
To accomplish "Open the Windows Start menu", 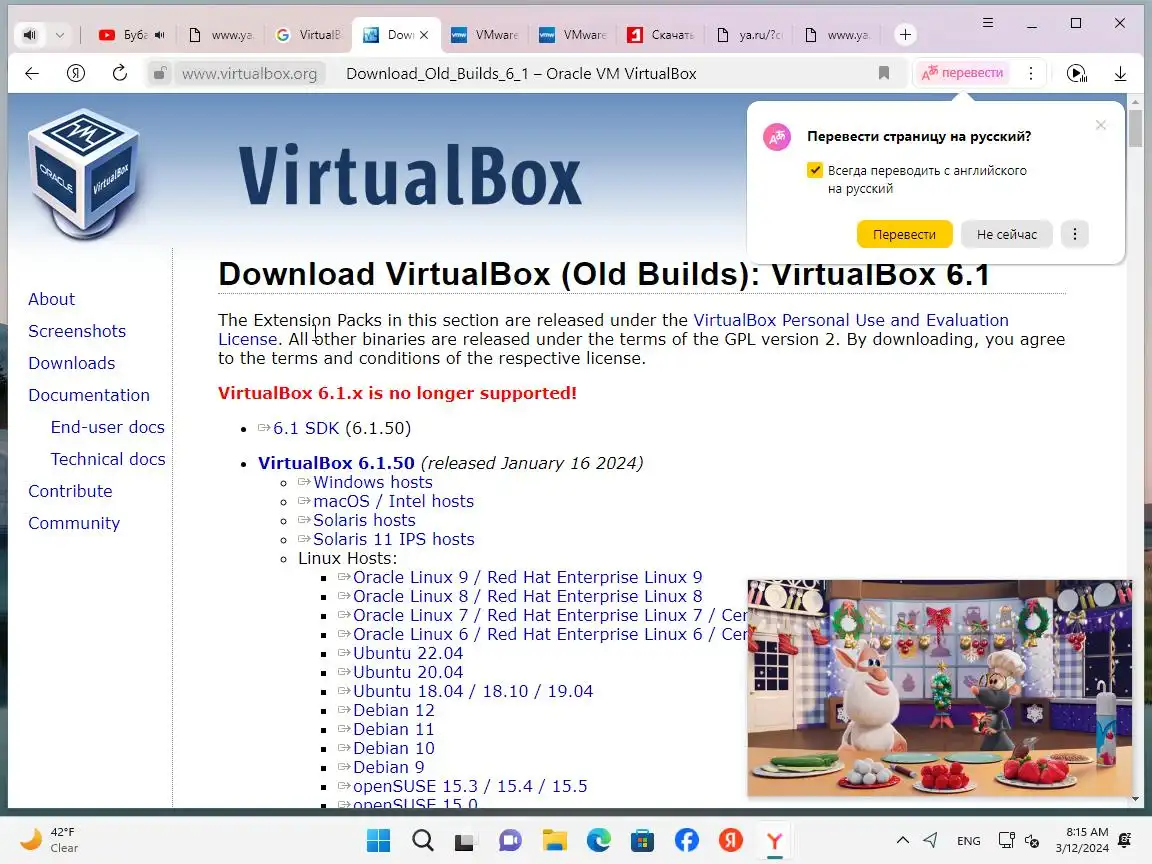I will 378,840.
